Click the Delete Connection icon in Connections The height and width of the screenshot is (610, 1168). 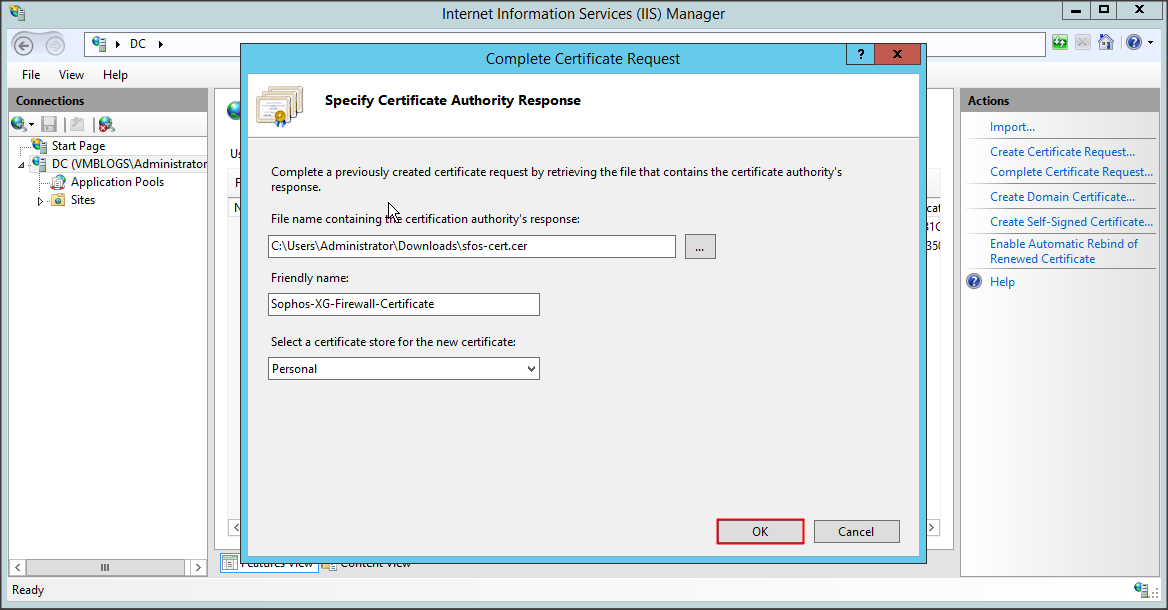pos(105,124)
